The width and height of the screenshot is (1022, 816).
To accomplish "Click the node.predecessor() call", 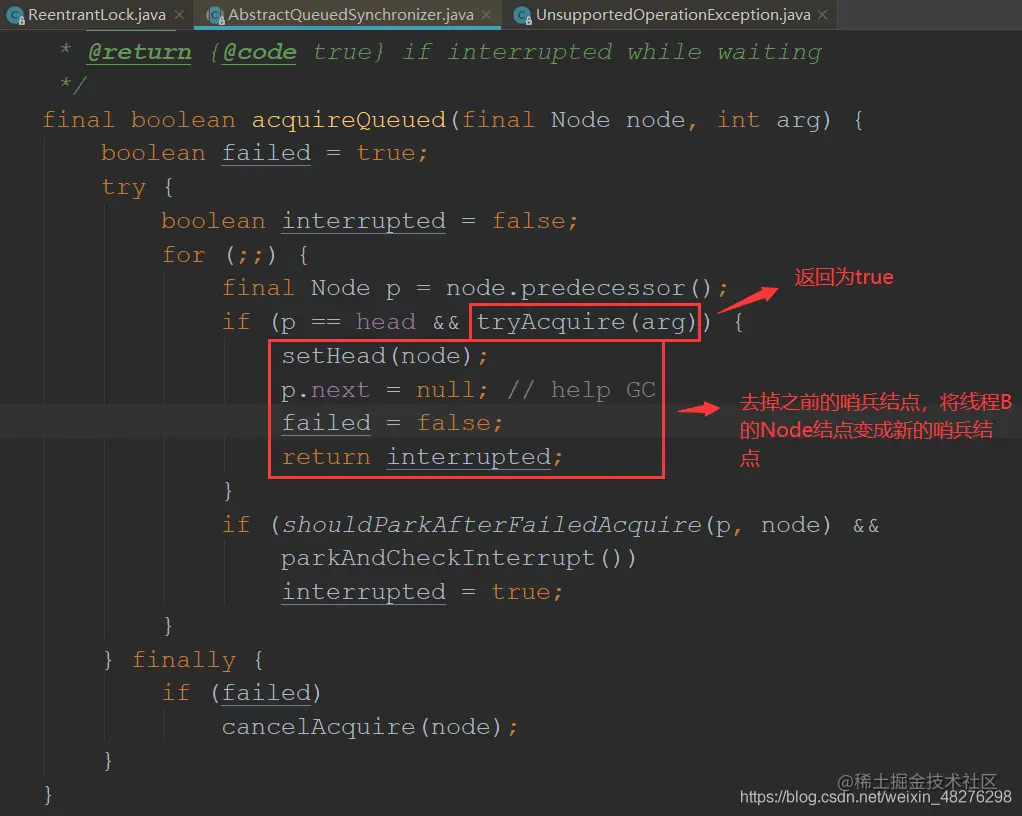I will pos(578,288).
